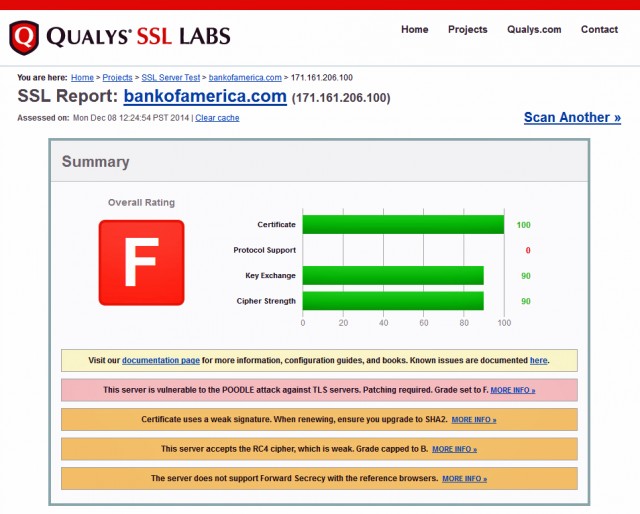Click the Certificate chart label
640x514 pixels.
coord(276,225)
